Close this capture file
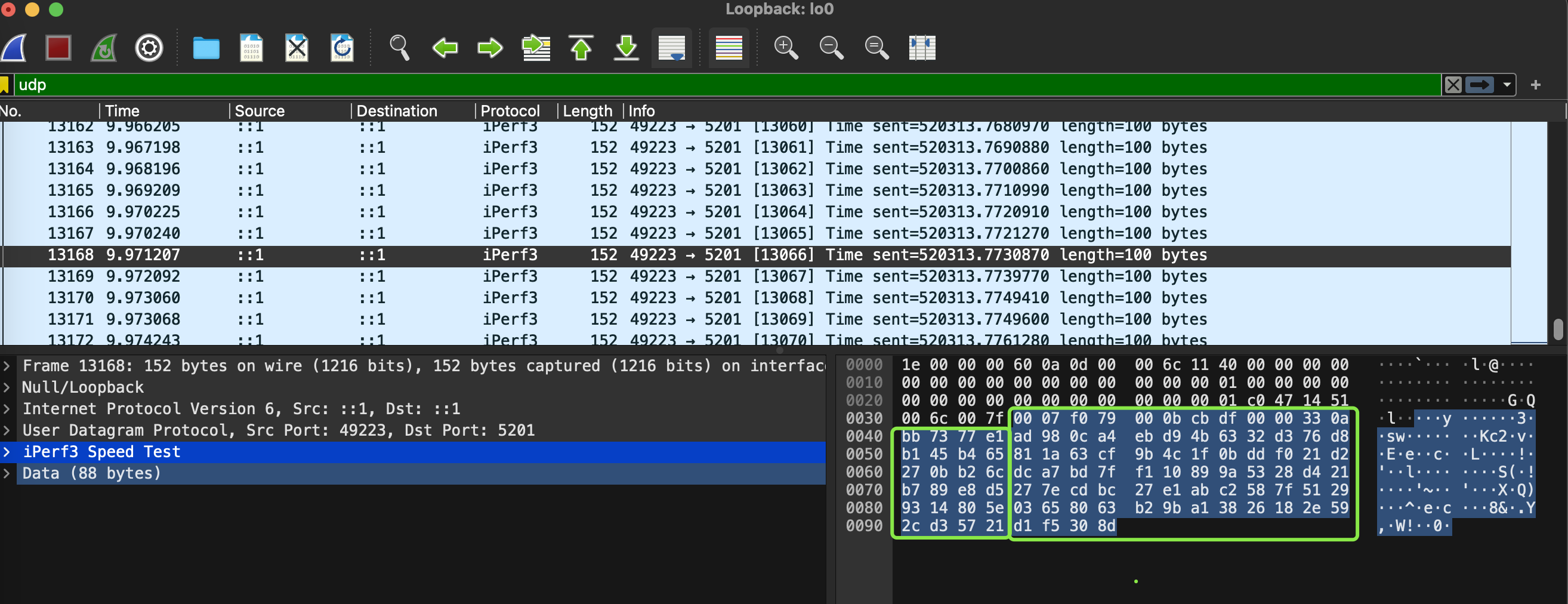This screenshot has height=604, width=1568. pos(297,48)
